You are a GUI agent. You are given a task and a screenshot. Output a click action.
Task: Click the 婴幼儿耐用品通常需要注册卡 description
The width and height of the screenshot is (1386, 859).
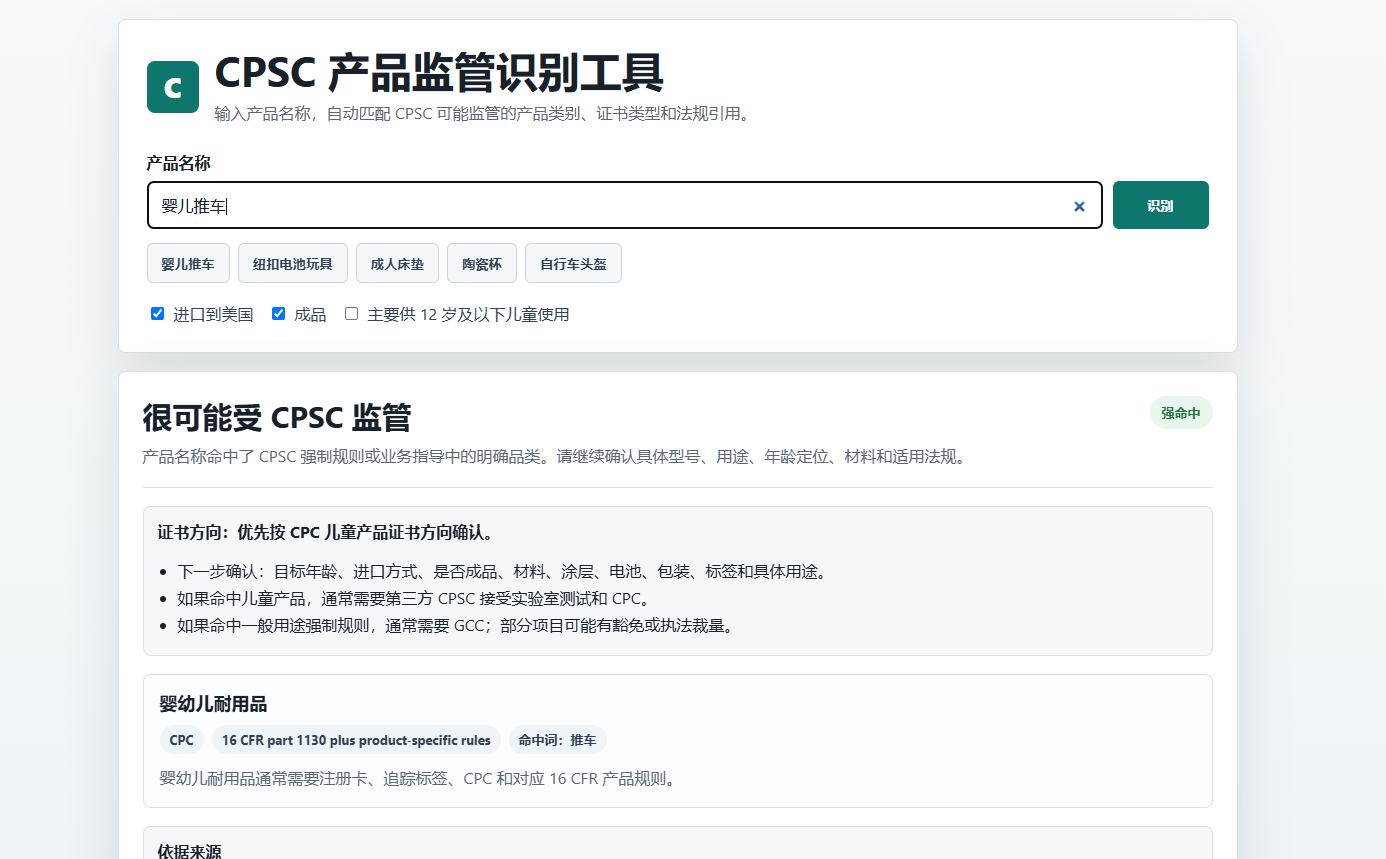[418, 778]
